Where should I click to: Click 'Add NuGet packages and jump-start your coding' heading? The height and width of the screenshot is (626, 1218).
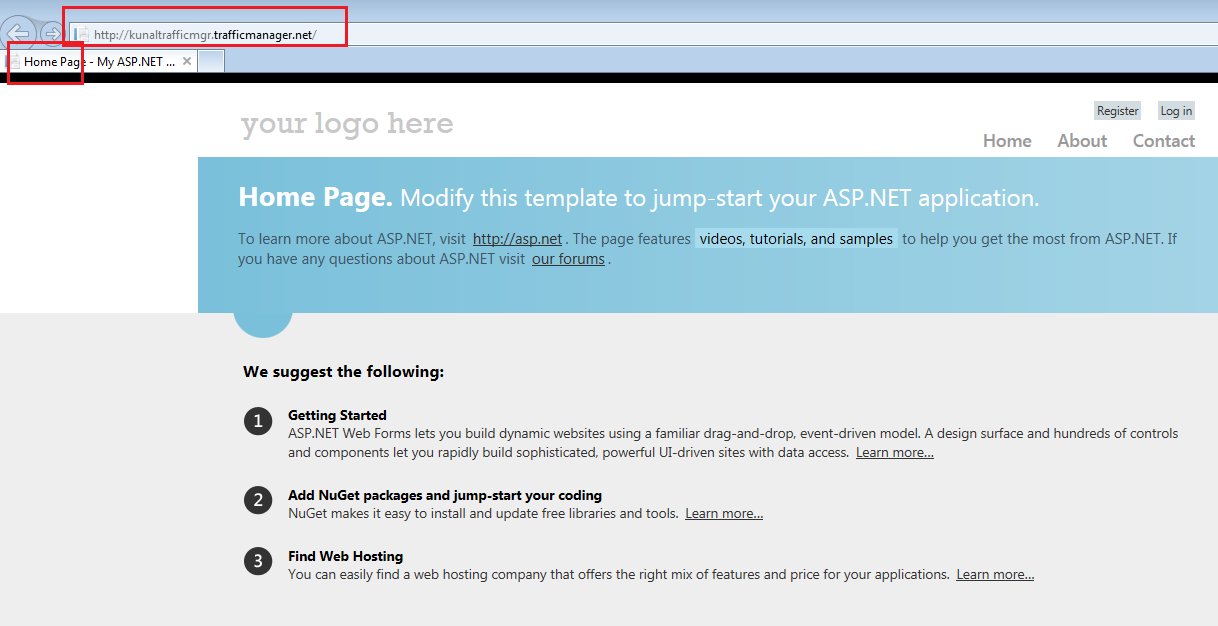(x=445, y=496)
